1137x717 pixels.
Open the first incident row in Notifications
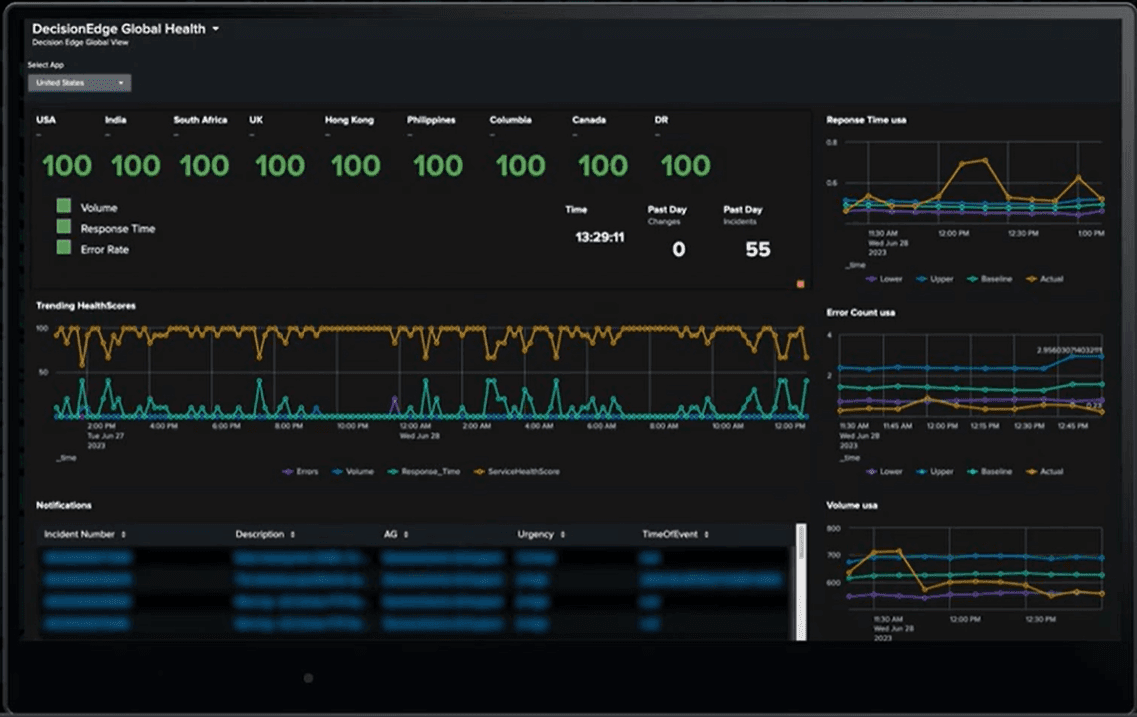[88, 557]
